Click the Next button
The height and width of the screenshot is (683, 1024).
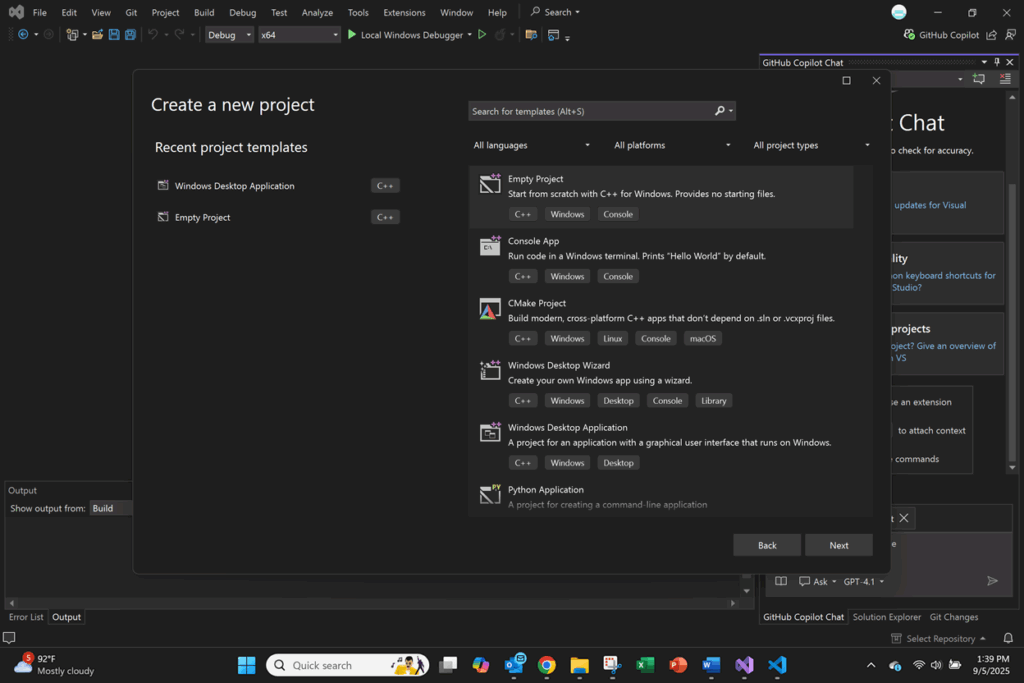838,545
